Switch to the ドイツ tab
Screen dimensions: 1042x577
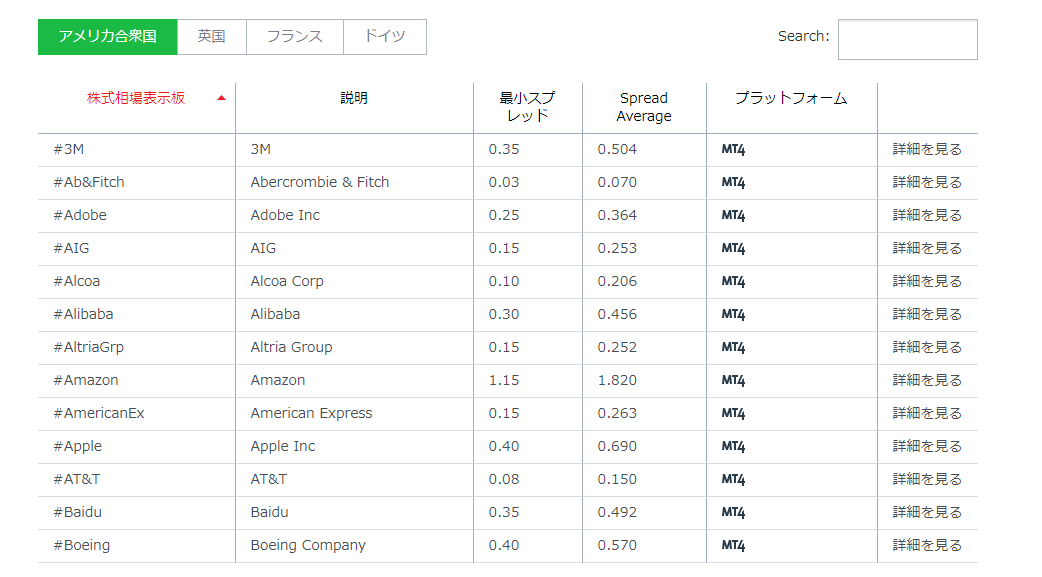pos(385,37)
